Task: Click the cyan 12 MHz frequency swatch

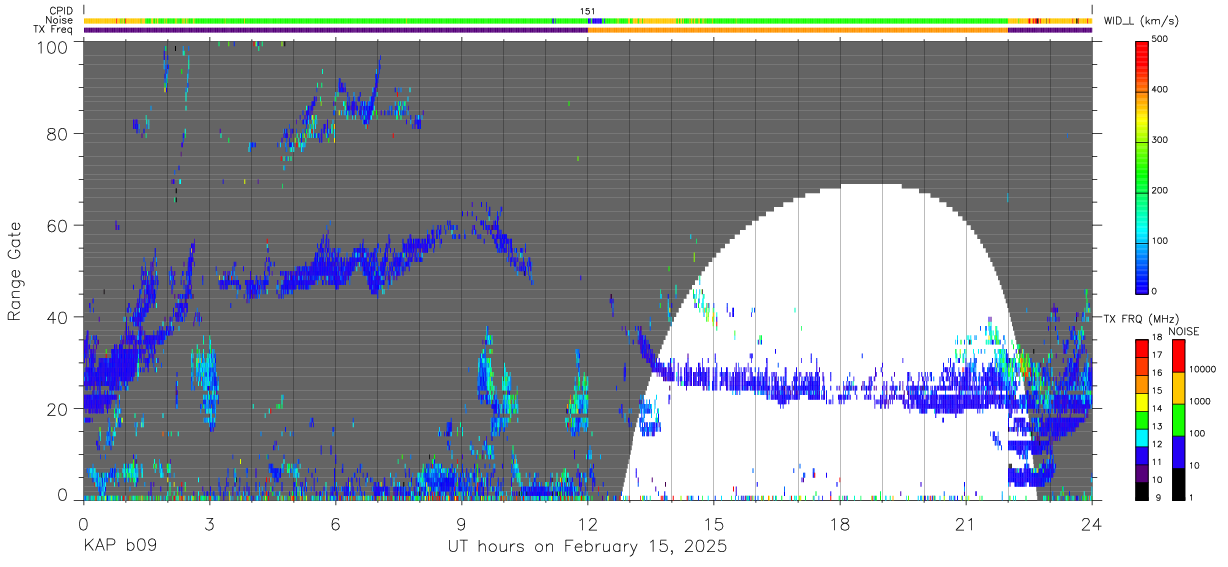Action: (x=1142, y=437)
